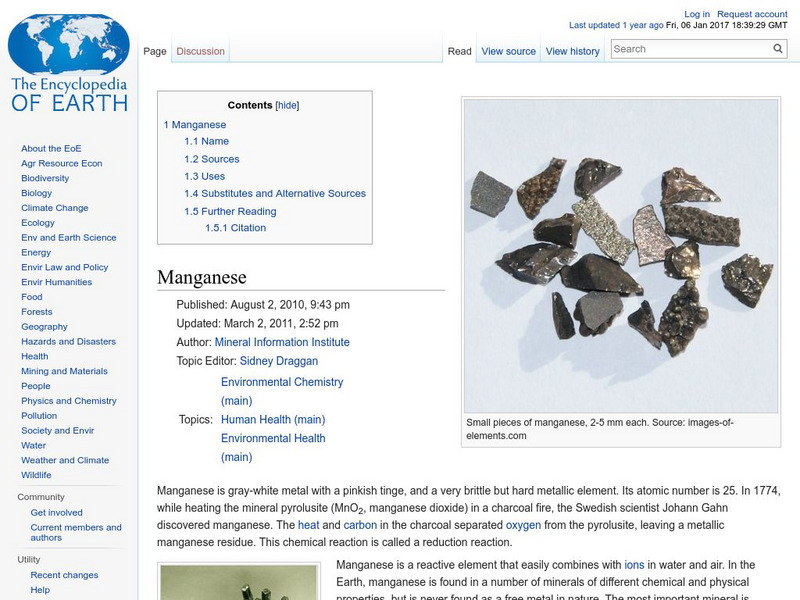
Task: Click the search magnifying glass icon
Action: point(777,47)
